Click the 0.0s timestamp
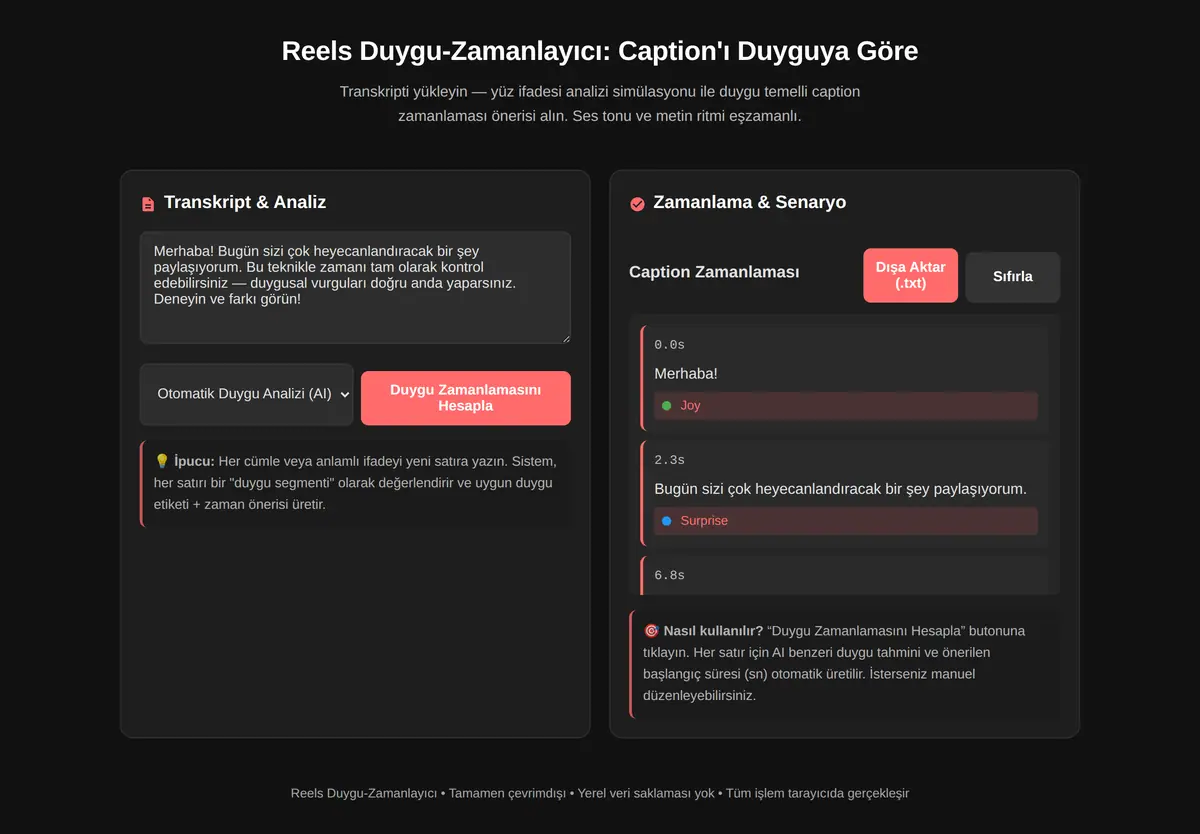The image size is (1200, 834). click(669, 345)
